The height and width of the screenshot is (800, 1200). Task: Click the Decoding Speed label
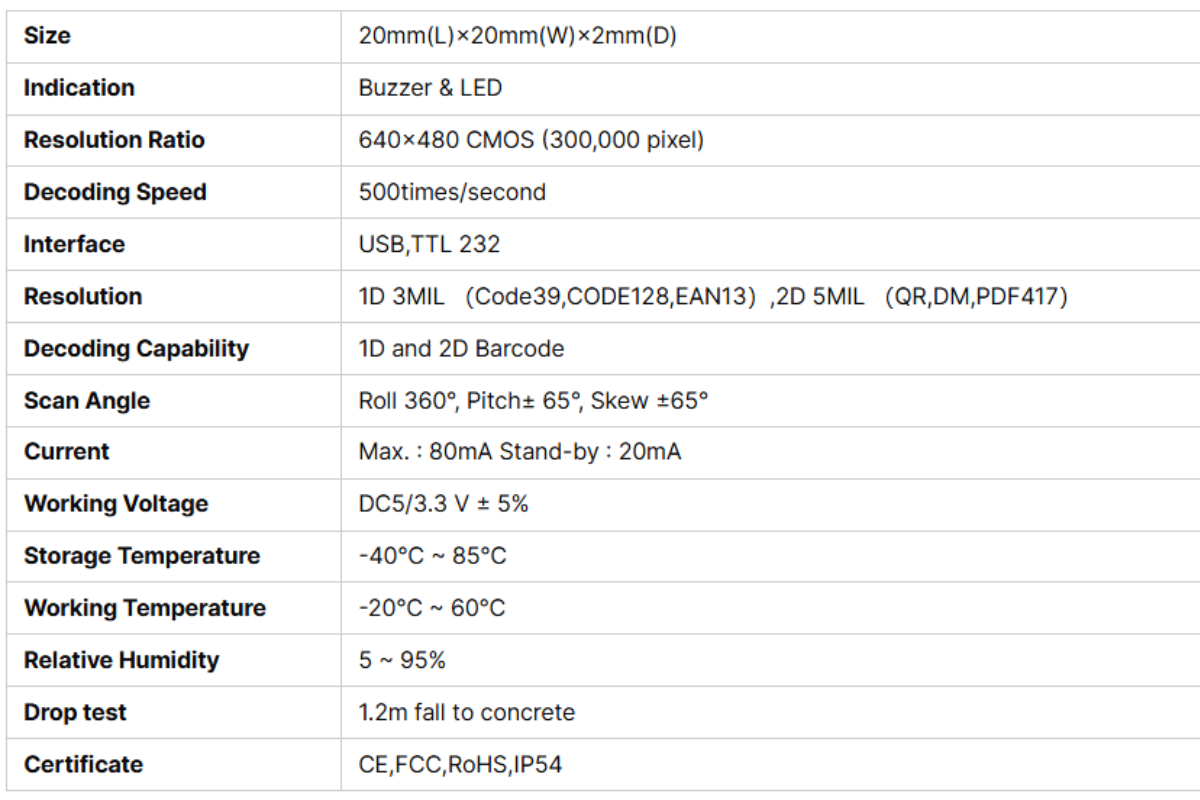tap(115, 192)
